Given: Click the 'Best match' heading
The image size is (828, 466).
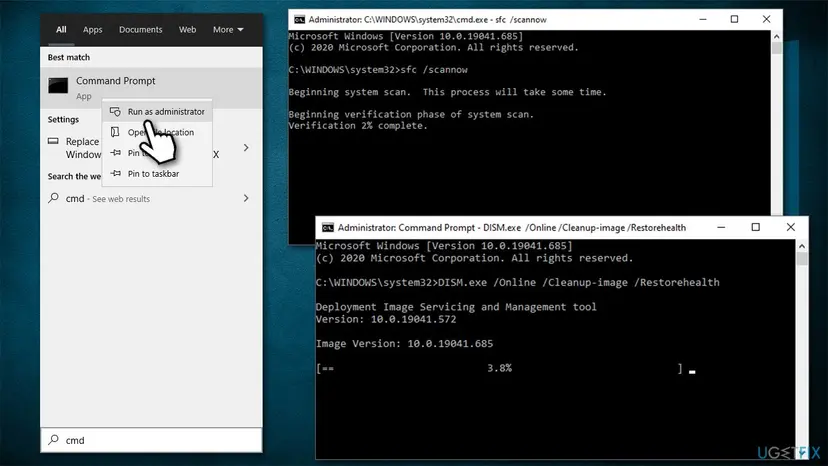Looking at the screenshot, I should coord(69,57).
